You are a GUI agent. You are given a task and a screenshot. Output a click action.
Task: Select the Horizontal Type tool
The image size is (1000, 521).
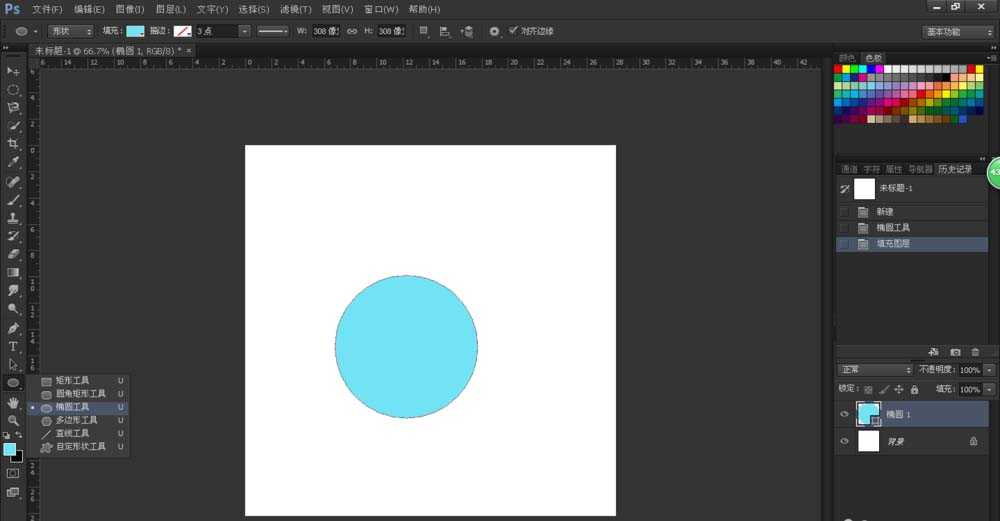tap(14, 346)
